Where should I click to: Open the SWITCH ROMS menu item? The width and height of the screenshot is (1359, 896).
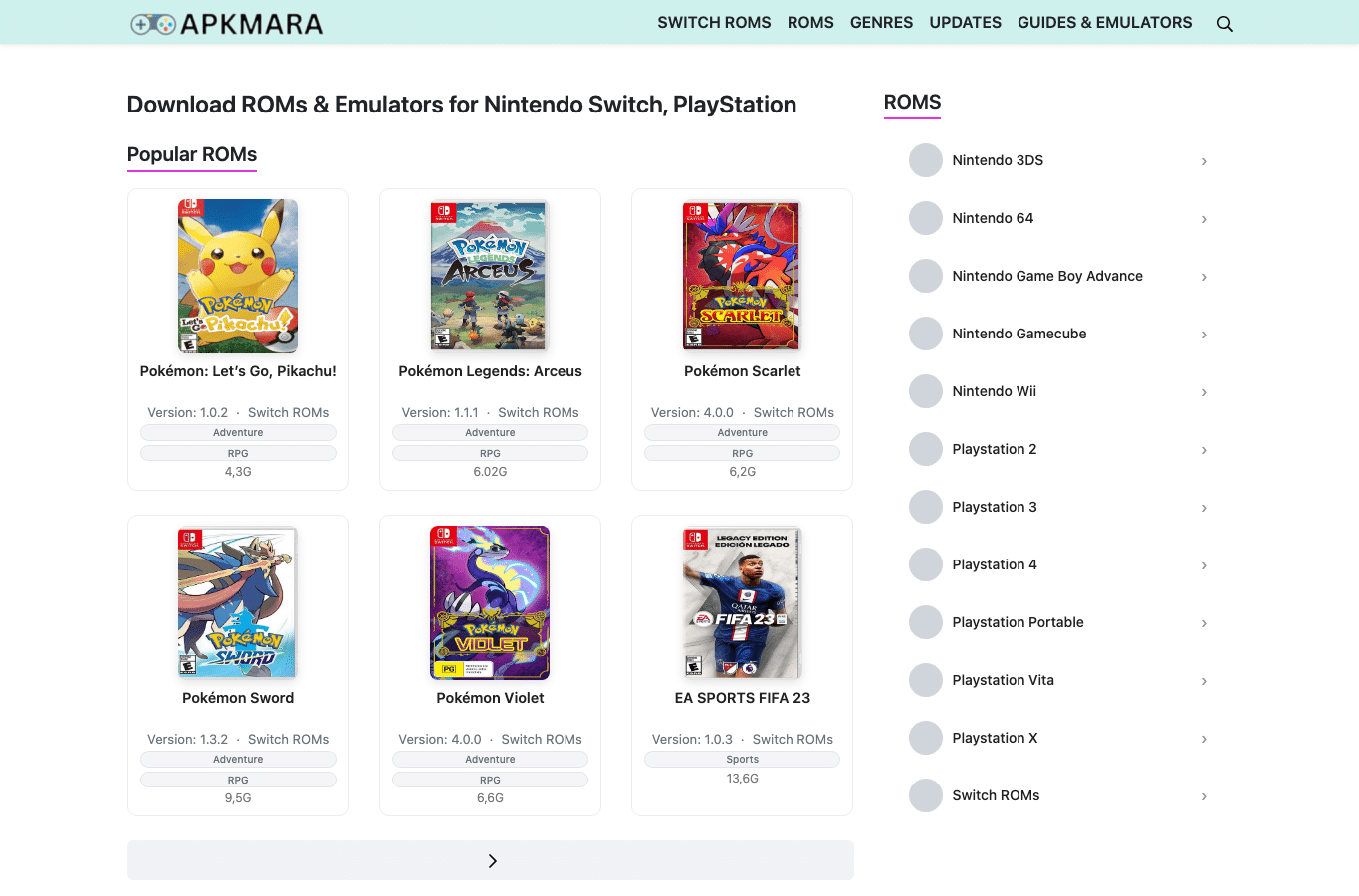pyautogui.click(x=714, y=22)
